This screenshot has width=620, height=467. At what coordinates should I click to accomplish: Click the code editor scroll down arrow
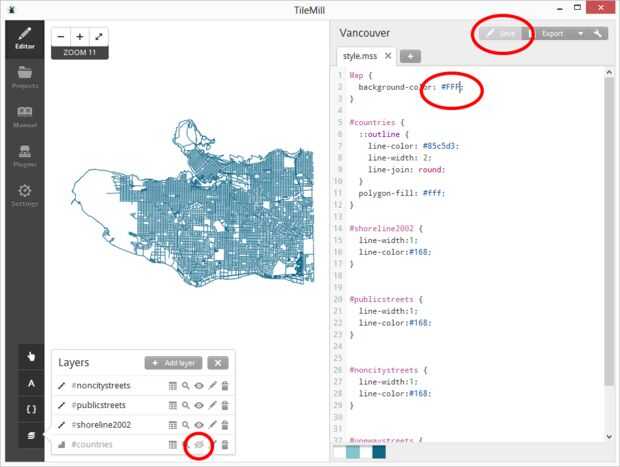click(609, 437)
